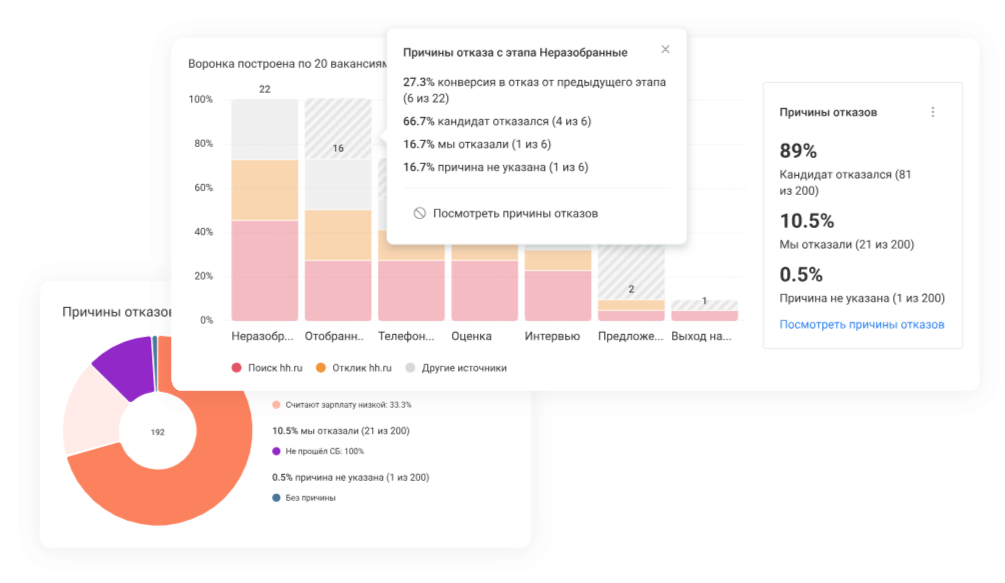Click the orange Отклик hh.ru legend dot

322,368
